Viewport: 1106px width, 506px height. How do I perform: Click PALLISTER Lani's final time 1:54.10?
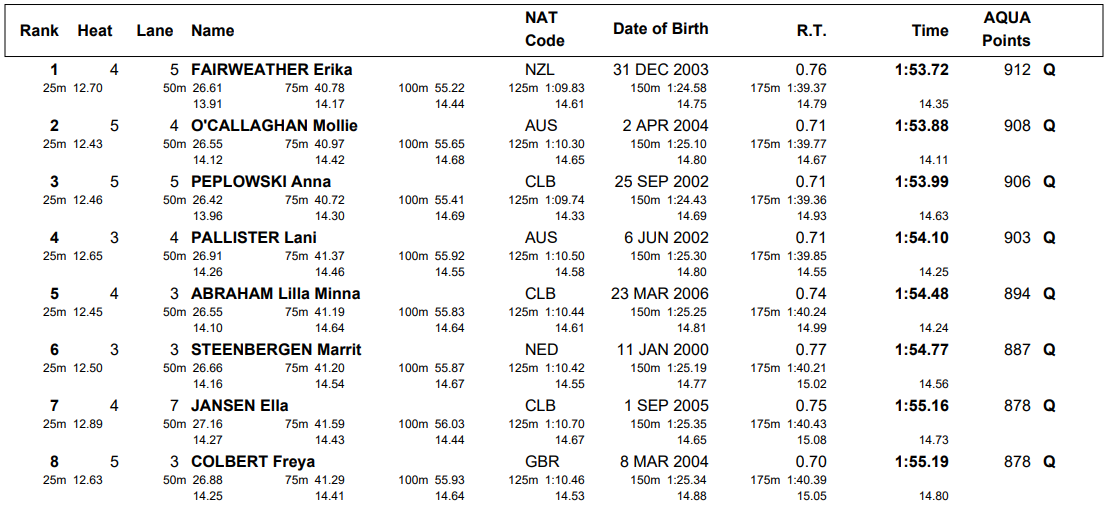[x=921, y=238]
